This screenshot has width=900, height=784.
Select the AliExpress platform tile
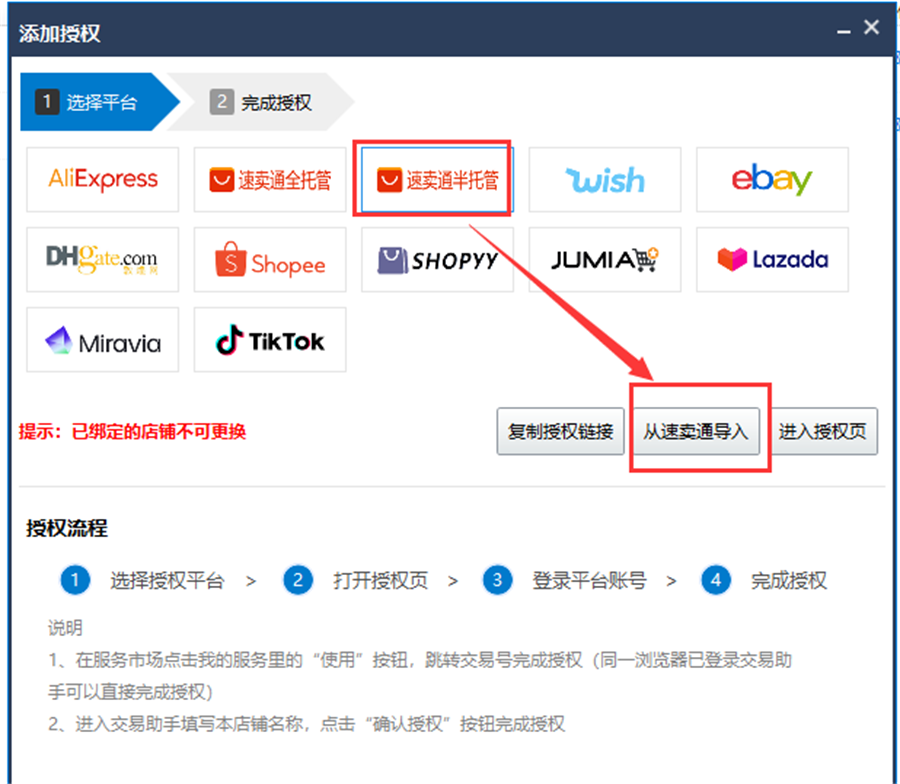[103, 180]
